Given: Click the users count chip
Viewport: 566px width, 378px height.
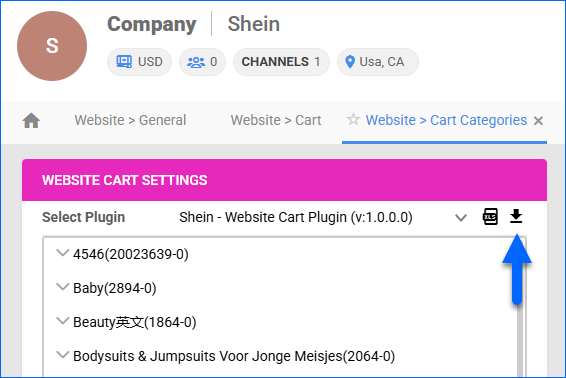Looking at the screenshot, I should click(x=203, y=62).
